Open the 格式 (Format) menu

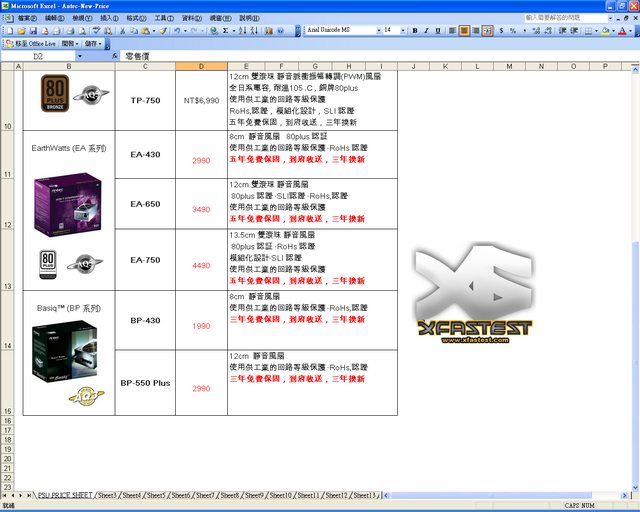coord(136,18)
